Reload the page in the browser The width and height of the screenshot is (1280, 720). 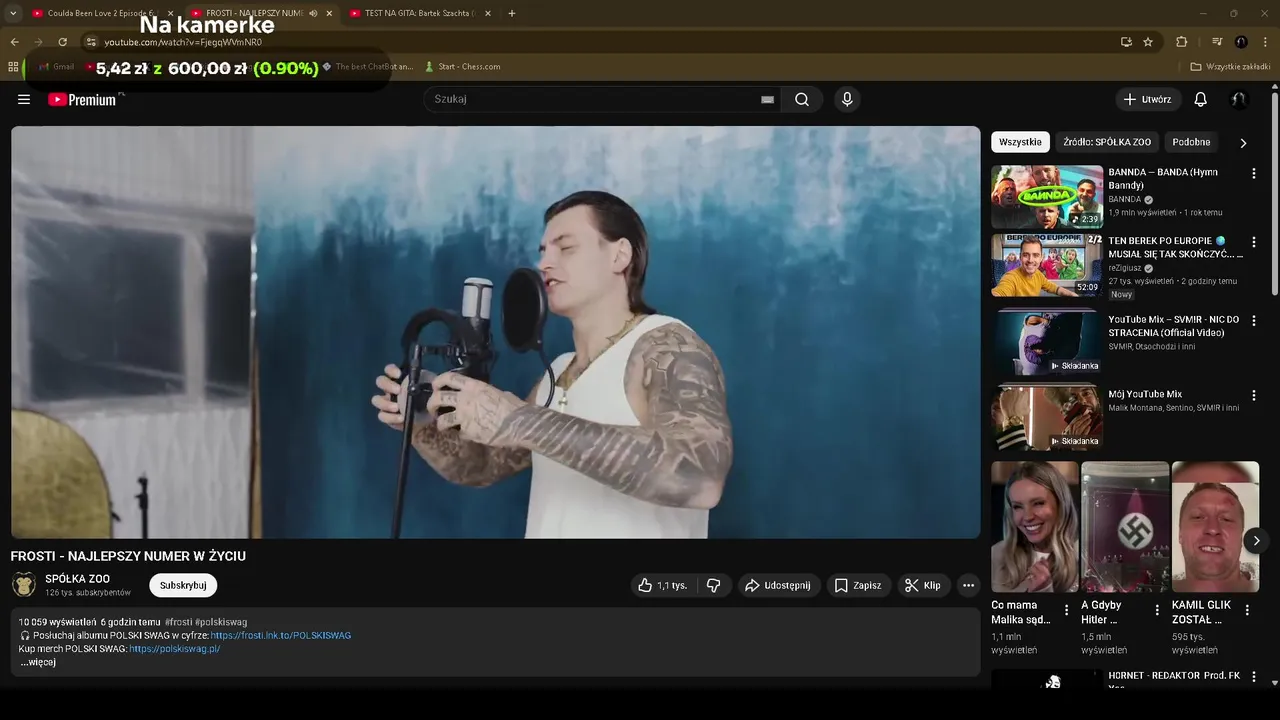click(x=62, y=42)
